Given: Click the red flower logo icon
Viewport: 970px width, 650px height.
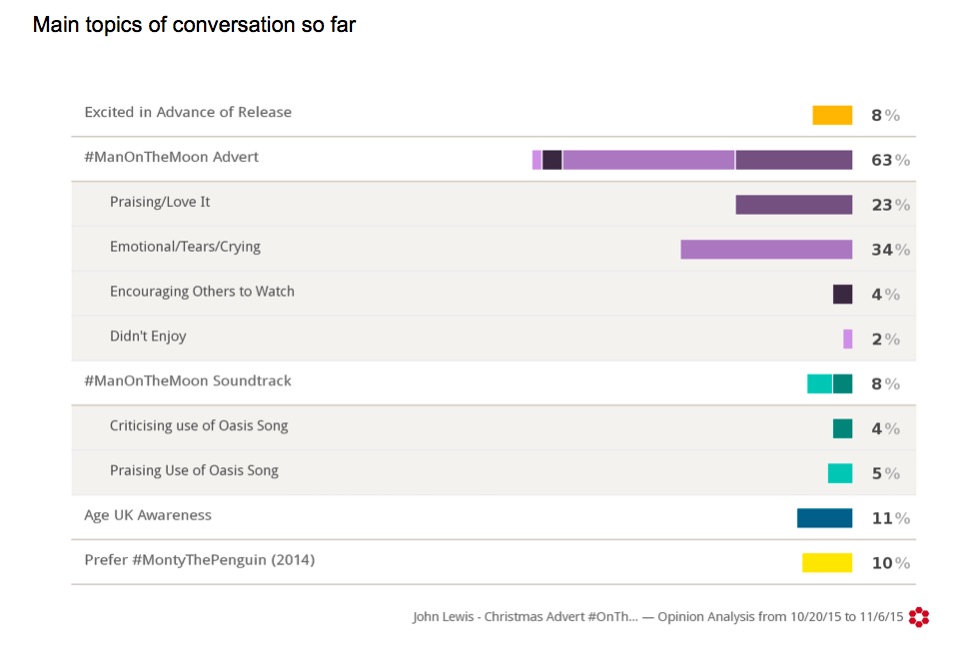Looking at the screenshot, I should [x=919, y=617].
